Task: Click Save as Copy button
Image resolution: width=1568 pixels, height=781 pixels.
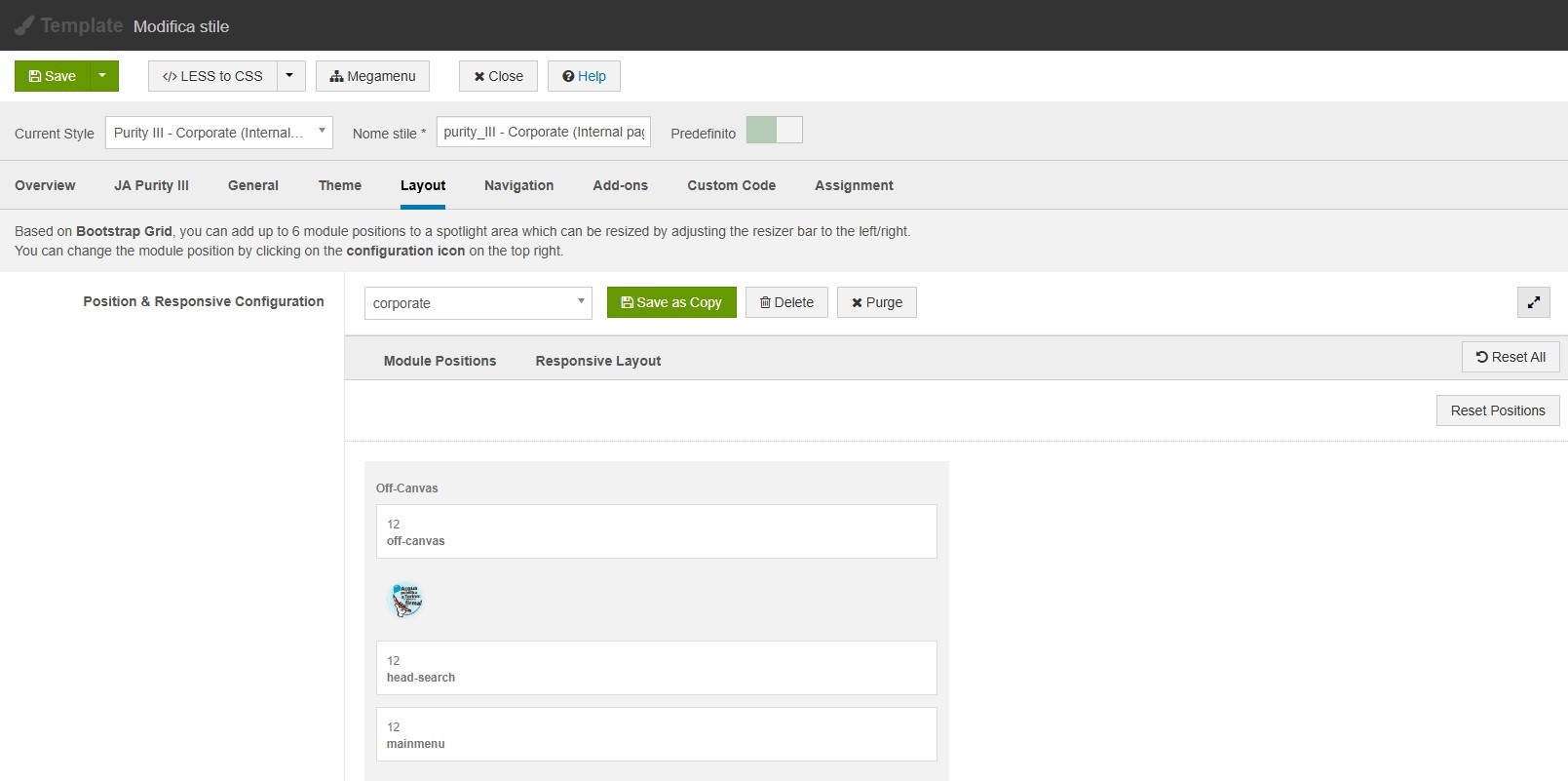Action: click(671, 302)
